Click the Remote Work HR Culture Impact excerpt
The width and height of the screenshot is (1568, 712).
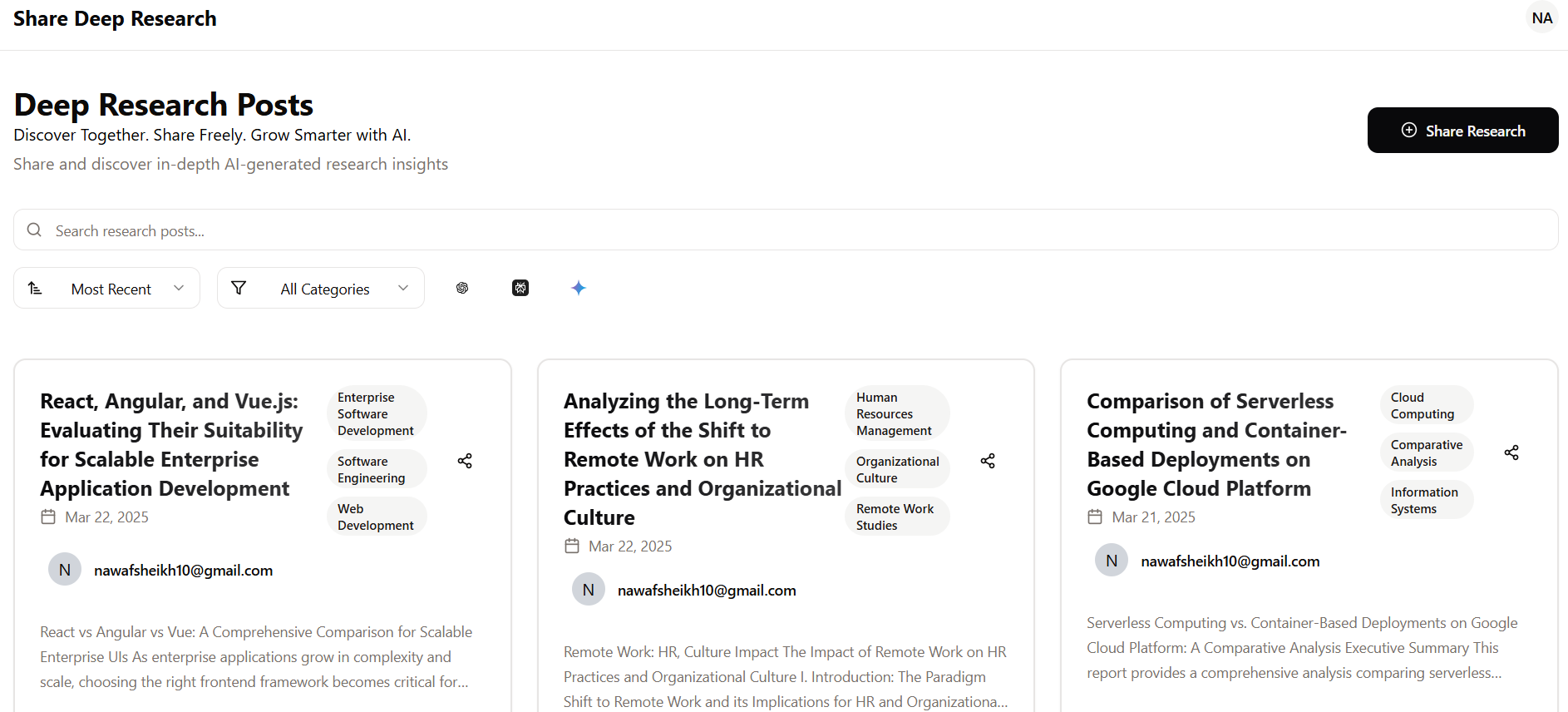tap(786, 676)
